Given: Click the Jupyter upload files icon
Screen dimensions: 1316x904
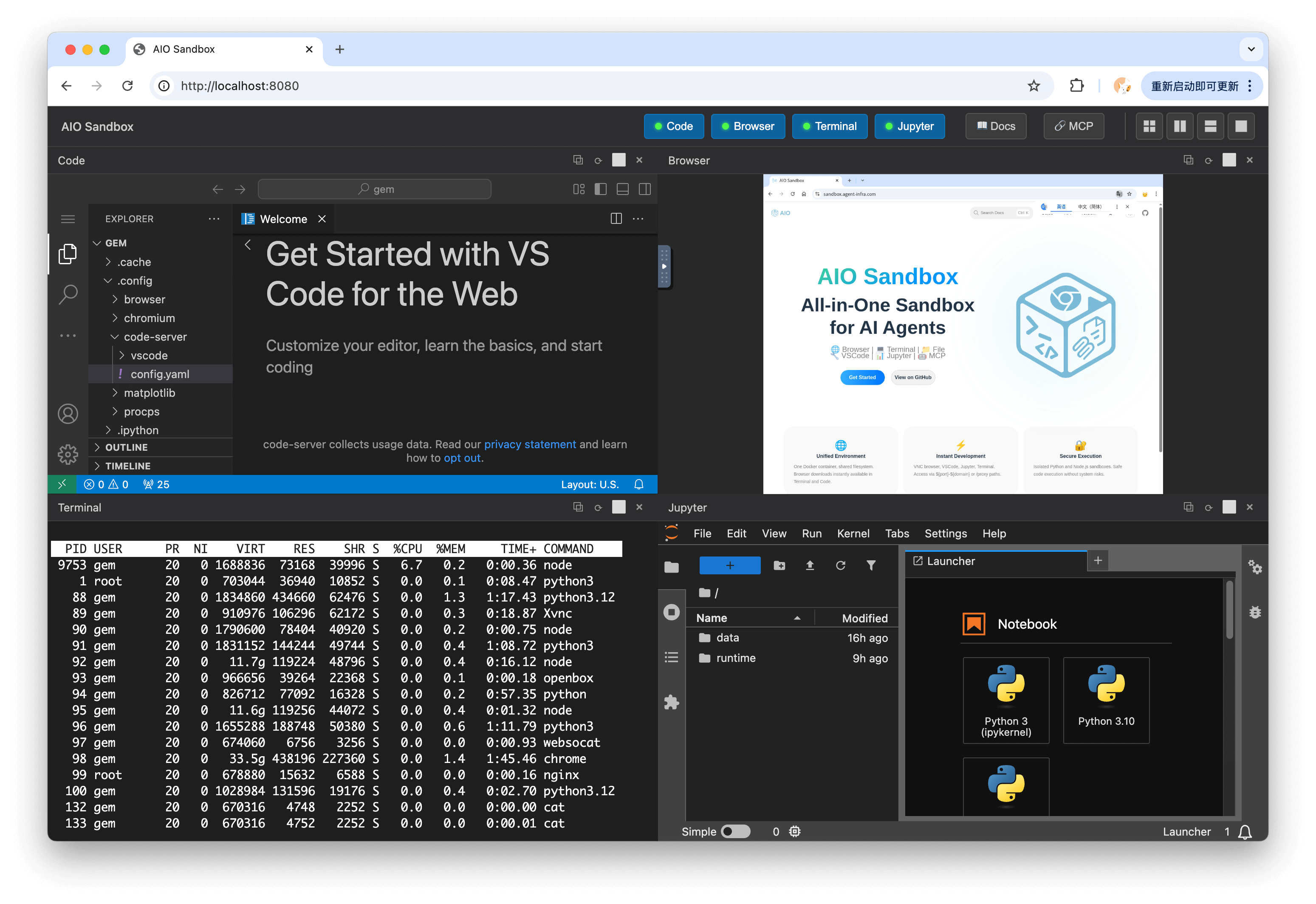Looking at the screenshot, I should click(810, 565).
